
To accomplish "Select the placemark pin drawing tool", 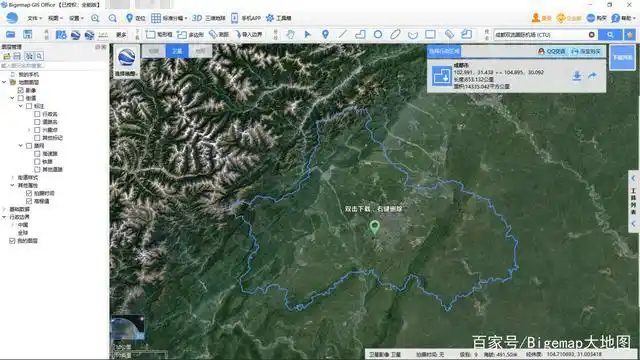I will click(x=325, y=34).
